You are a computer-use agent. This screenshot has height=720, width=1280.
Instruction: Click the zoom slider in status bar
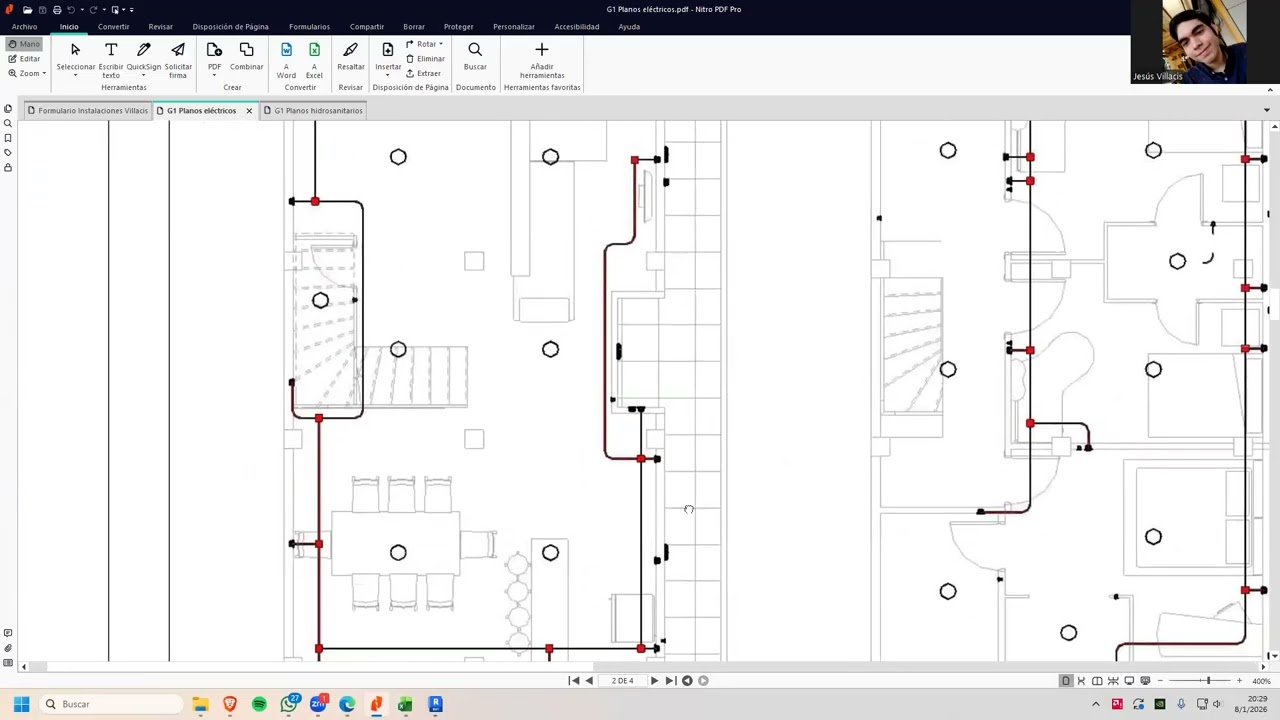1200,681
